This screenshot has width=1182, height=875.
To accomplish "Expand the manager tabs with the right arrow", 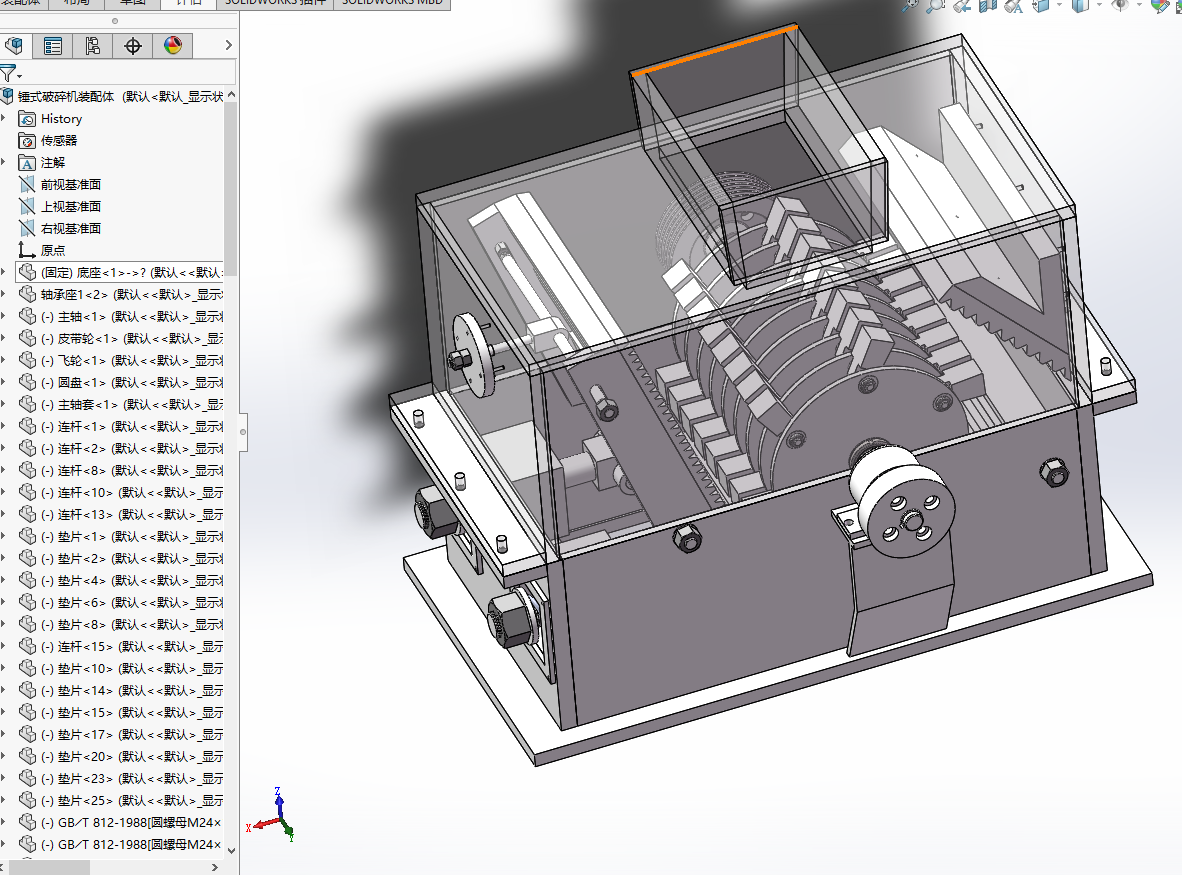I will click(x=228, y=45).
